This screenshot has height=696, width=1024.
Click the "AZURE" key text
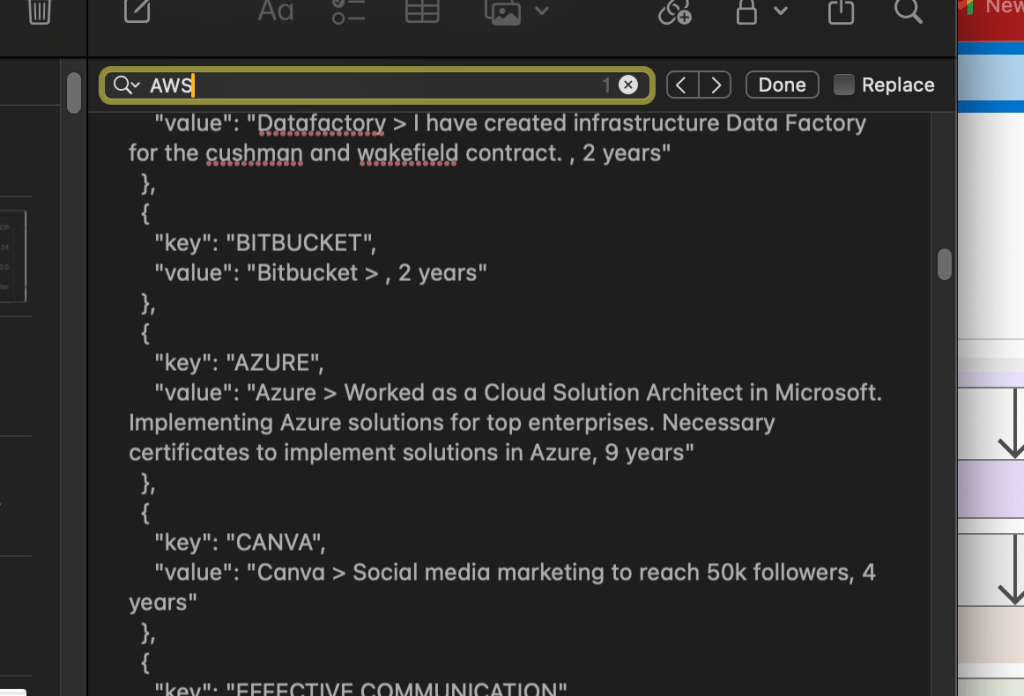click(x=274, y=362)
